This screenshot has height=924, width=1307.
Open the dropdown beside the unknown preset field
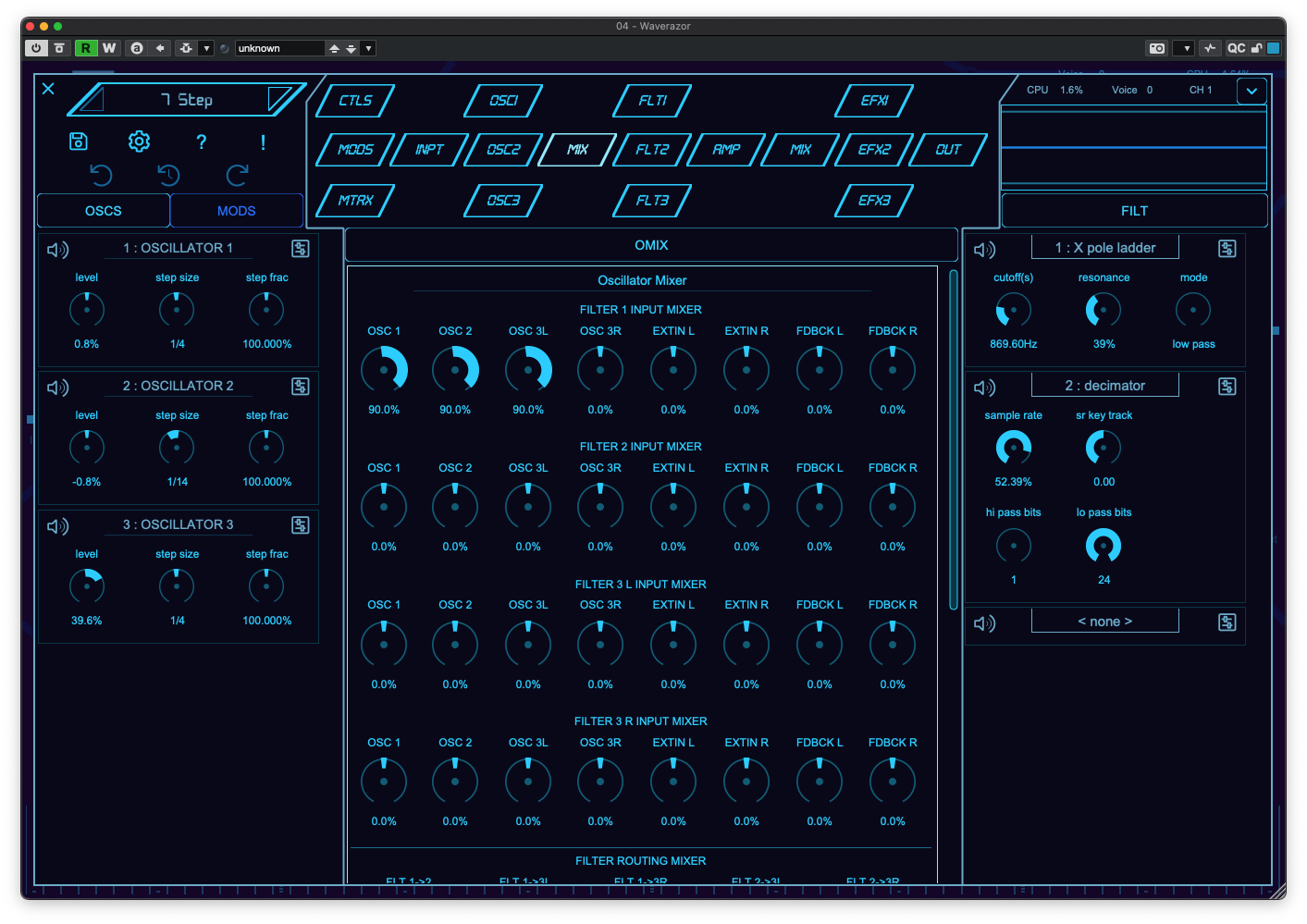click(x=367, y=47)
